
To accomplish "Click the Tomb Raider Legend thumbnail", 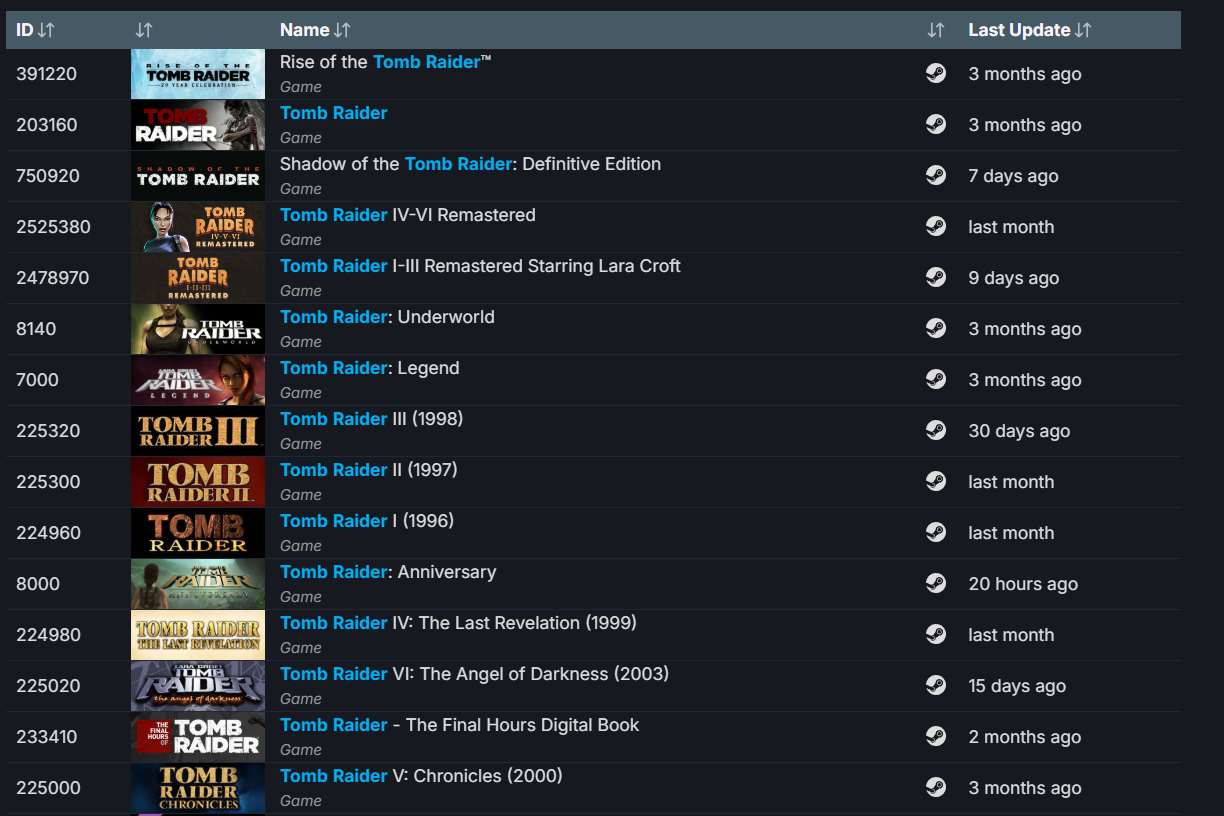I will point(198,380).
